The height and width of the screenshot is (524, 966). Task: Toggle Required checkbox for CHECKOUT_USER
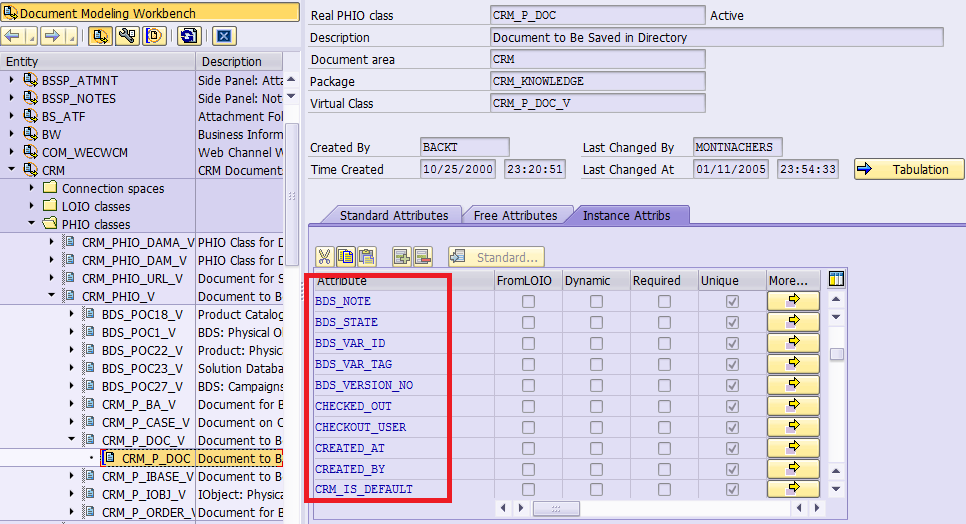(664, 427)
